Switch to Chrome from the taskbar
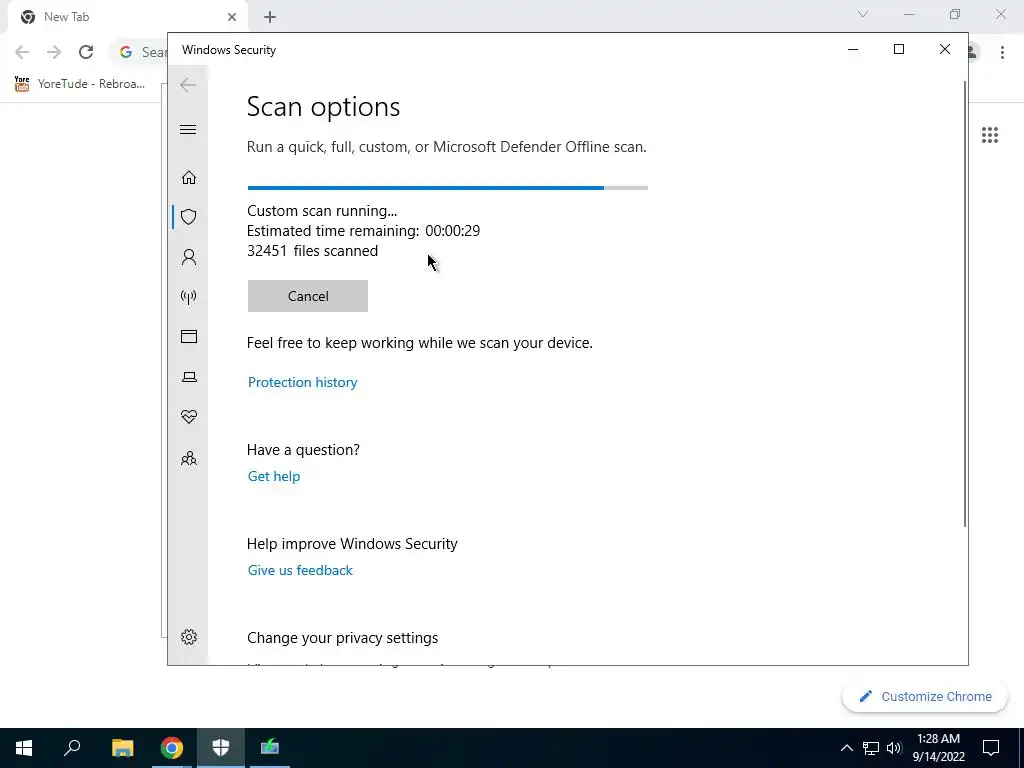Image resolution: width=1024 pixels, height=768 pixels. pos(172,748)
